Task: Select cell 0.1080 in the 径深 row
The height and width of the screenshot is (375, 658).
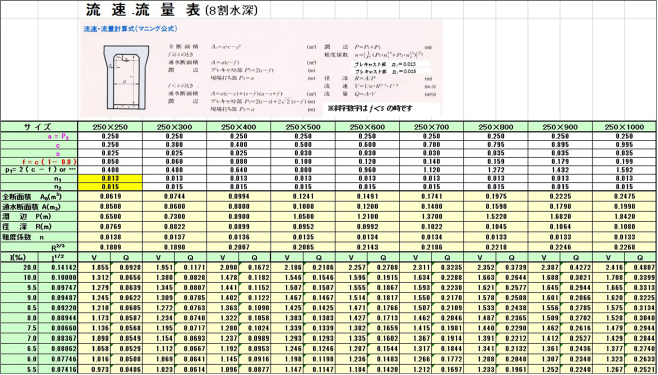Action: [625, 227]
